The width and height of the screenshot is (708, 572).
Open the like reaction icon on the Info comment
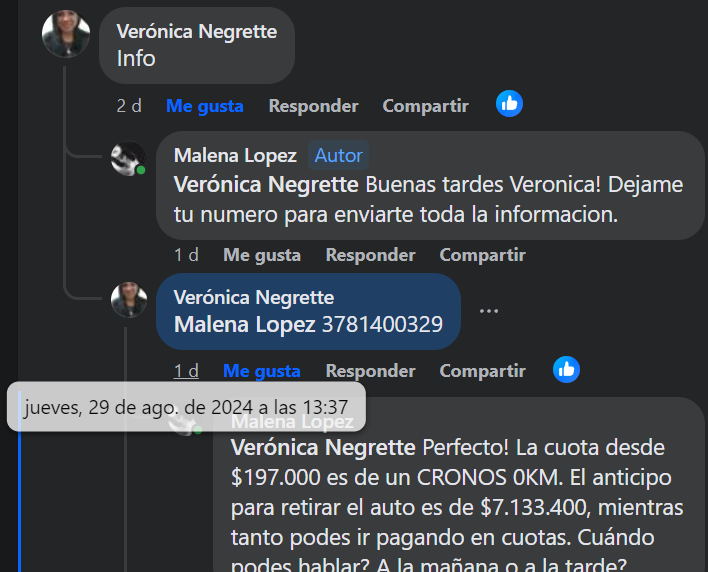(x=509, y=104)
